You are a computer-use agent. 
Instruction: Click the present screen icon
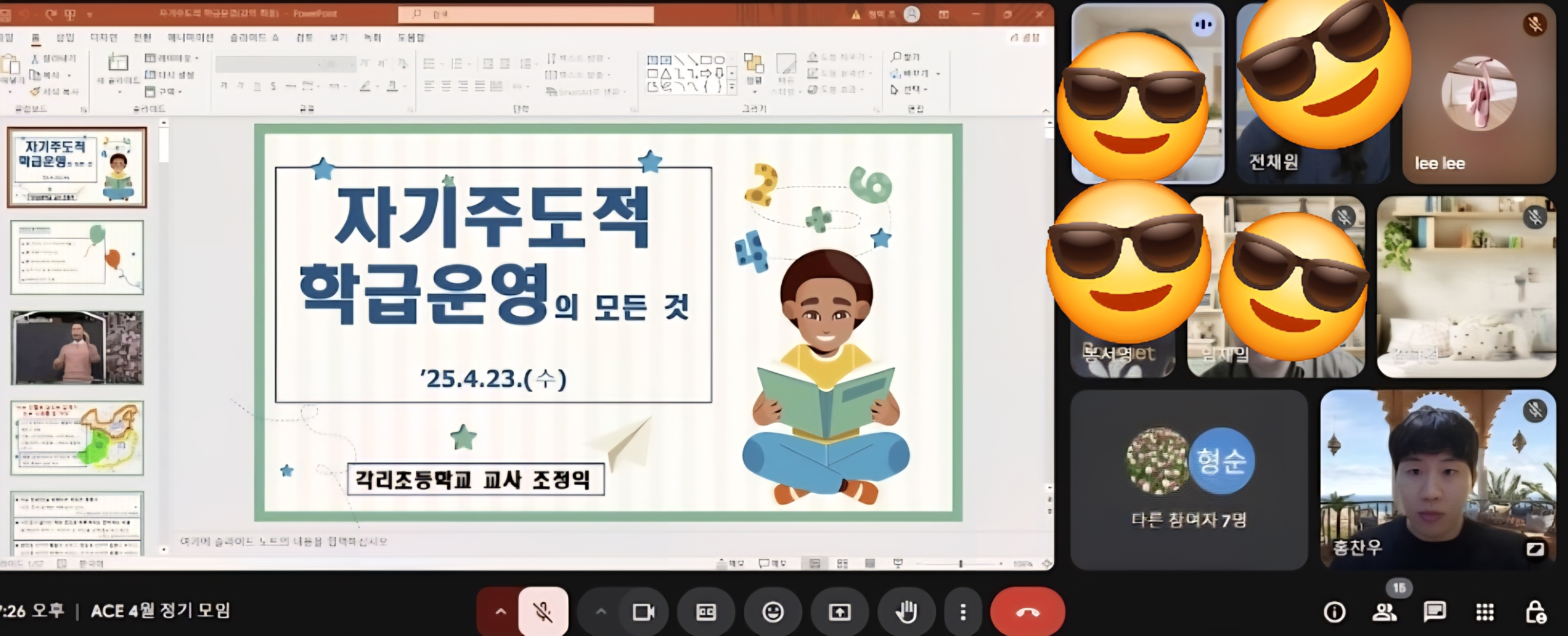pyautogui.click(x=840, y=612)
